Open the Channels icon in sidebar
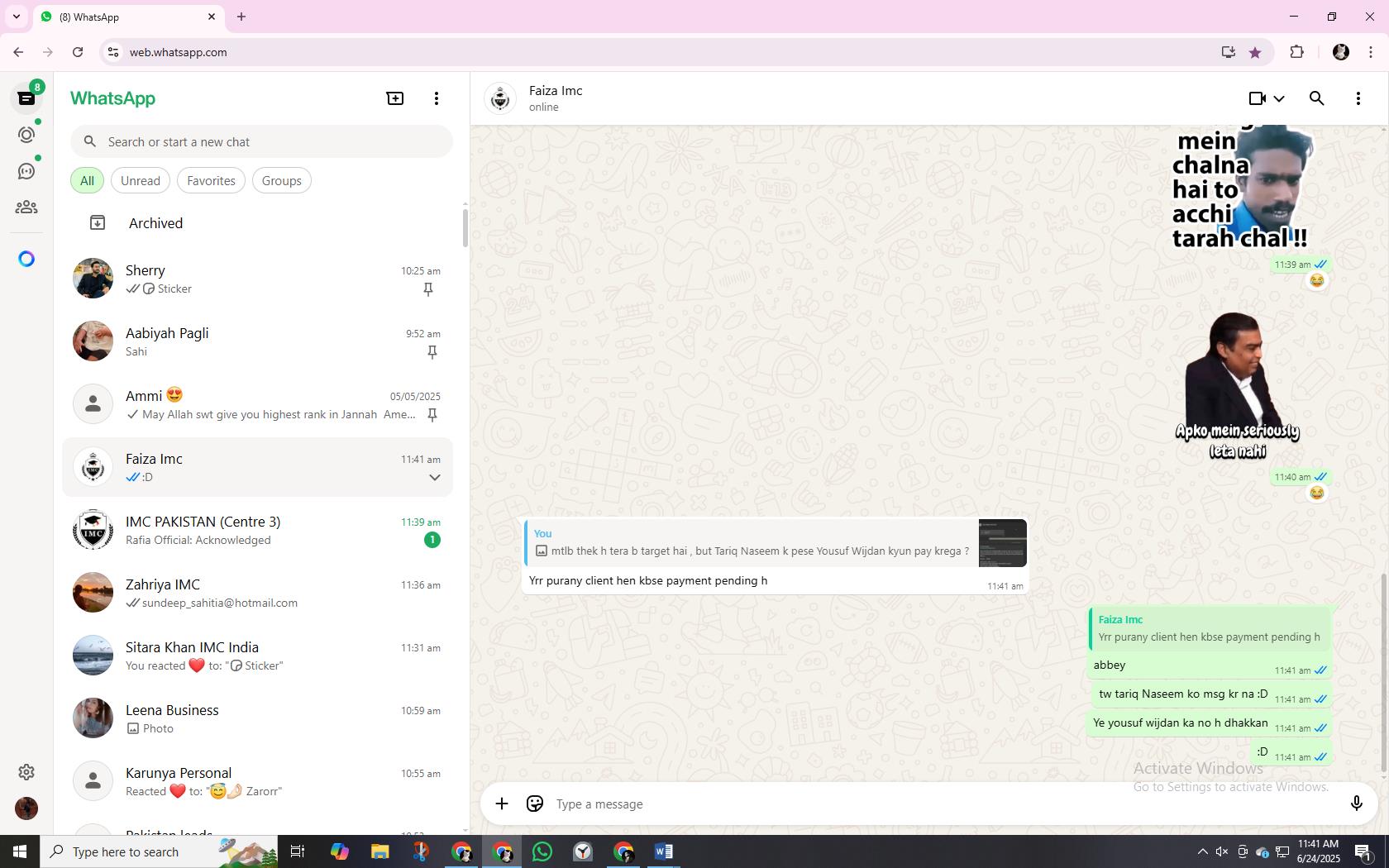This screenshot has height=868, width=1389. [26, 171]
